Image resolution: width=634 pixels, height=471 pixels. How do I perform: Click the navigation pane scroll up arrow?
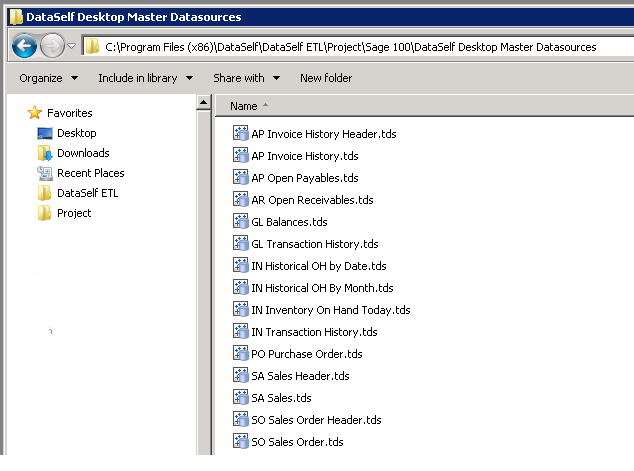[204, 104]
